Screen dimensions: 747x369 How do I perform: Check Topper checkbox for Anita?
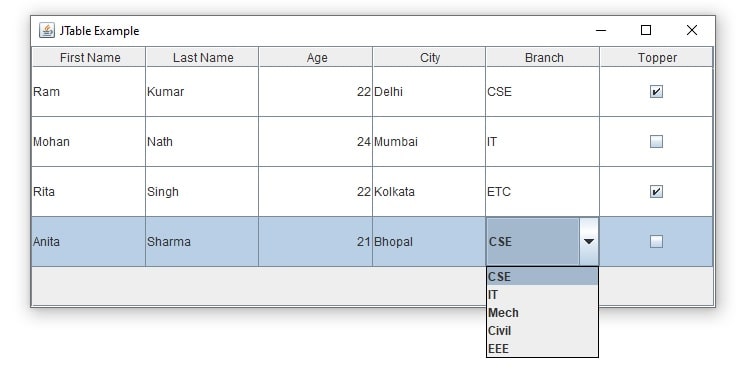(656, 242)
